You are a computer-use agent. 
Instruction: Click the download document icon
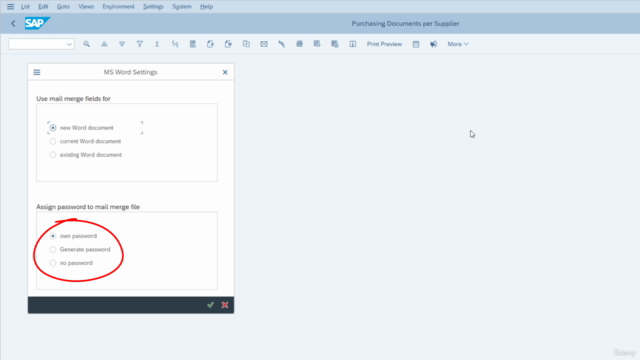click(x=246, y=44)
